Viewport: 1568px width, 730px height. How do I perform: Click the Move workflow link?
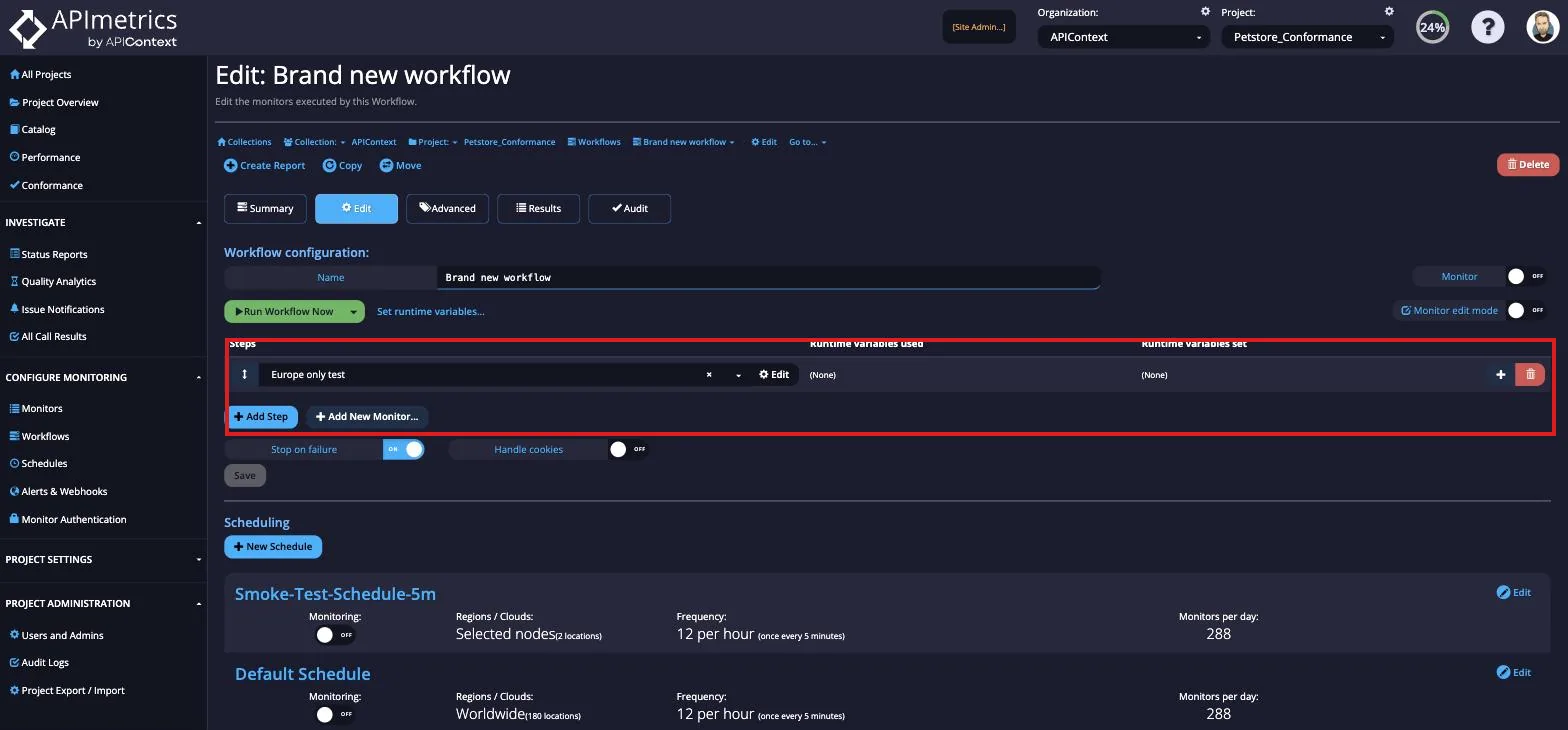tap(401, 165)
